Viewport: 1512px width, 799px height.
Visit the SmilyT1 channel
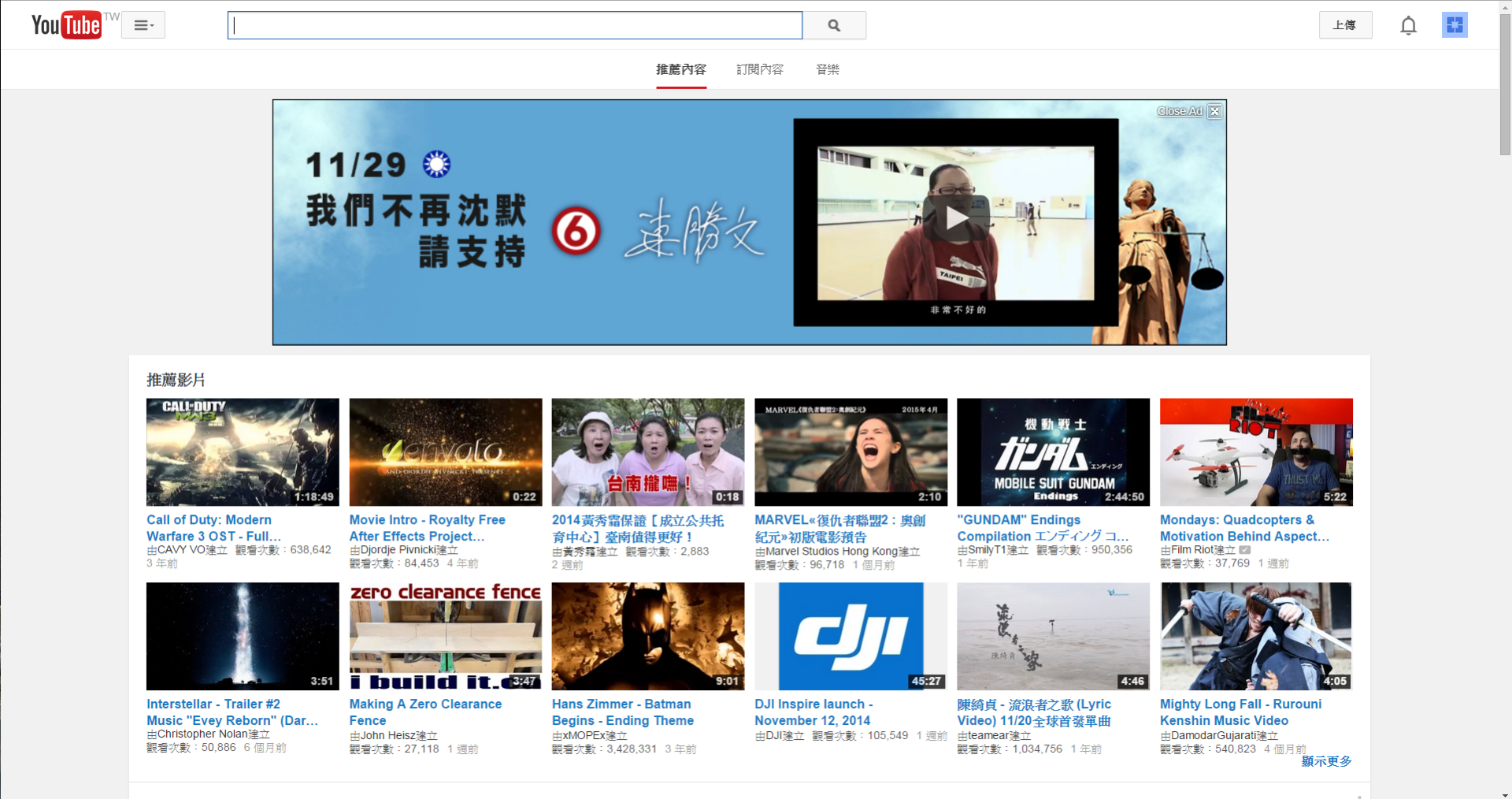click(x=987, y=550)
